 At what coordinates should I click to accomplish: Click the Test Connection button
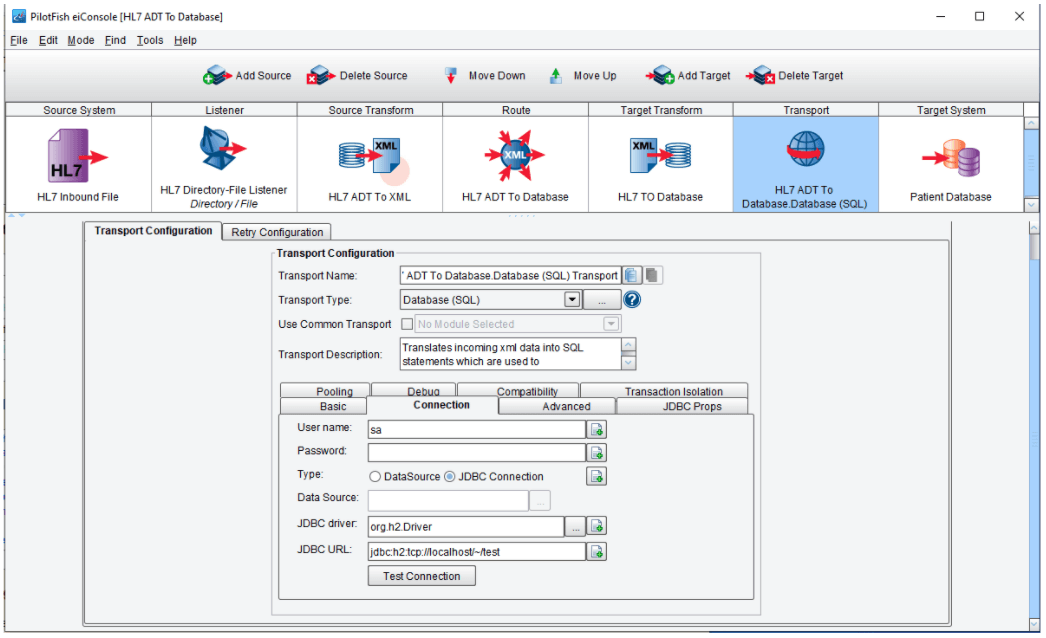(422, 576)
